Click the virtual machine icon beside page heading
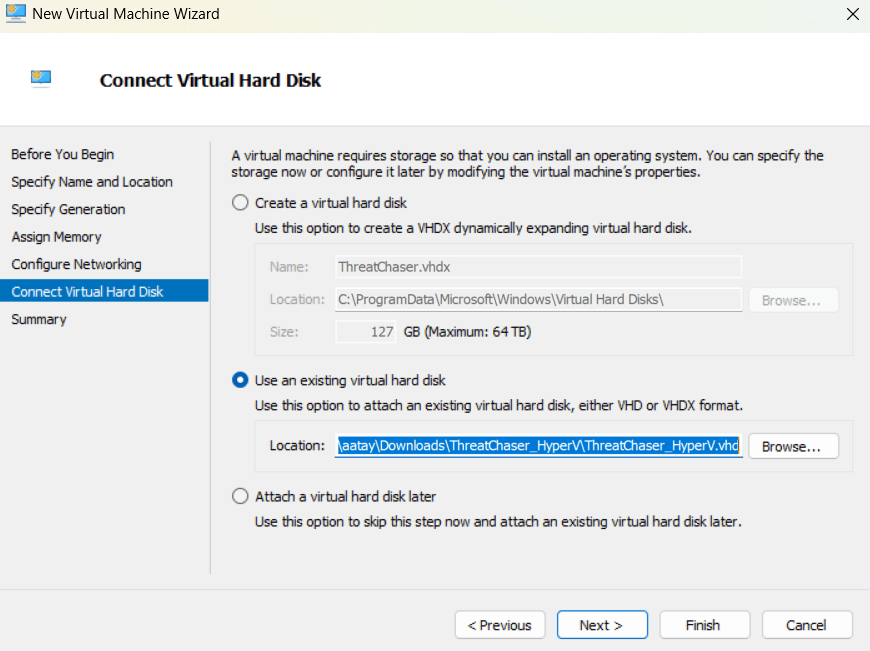Screen dimensions: 870x651 pyautogui.click(x=41, y=78)
